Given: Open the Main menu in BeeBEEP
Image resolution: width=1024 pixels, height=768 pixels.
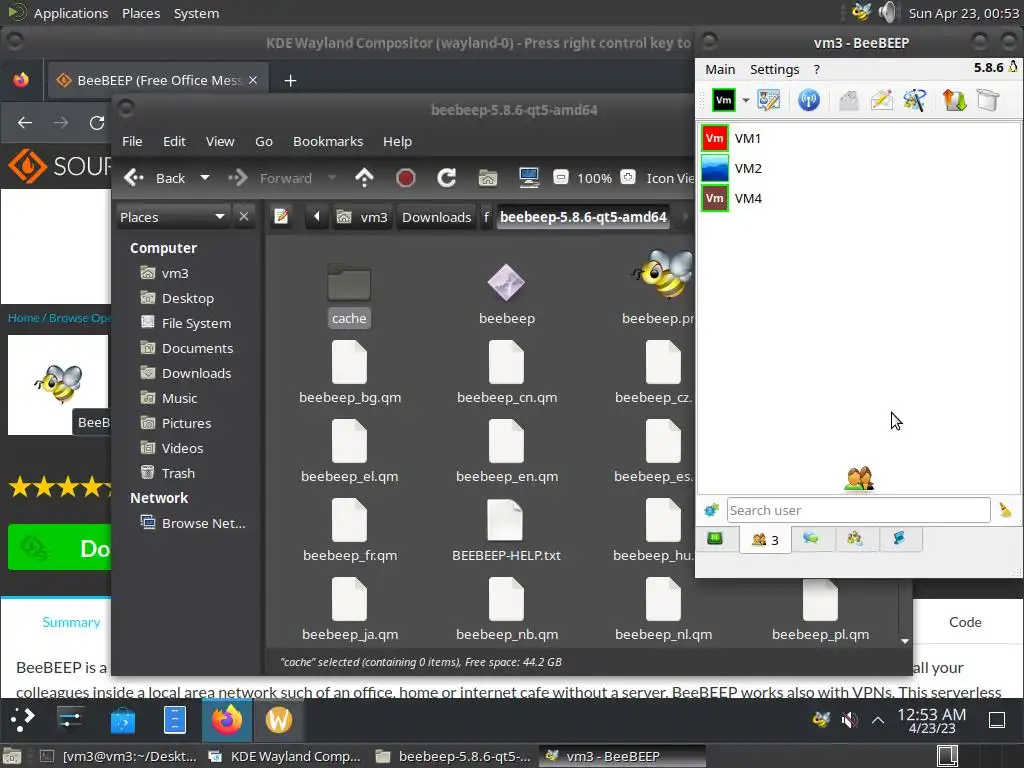Looking at the screenshot, I should [x=720, y=69].
